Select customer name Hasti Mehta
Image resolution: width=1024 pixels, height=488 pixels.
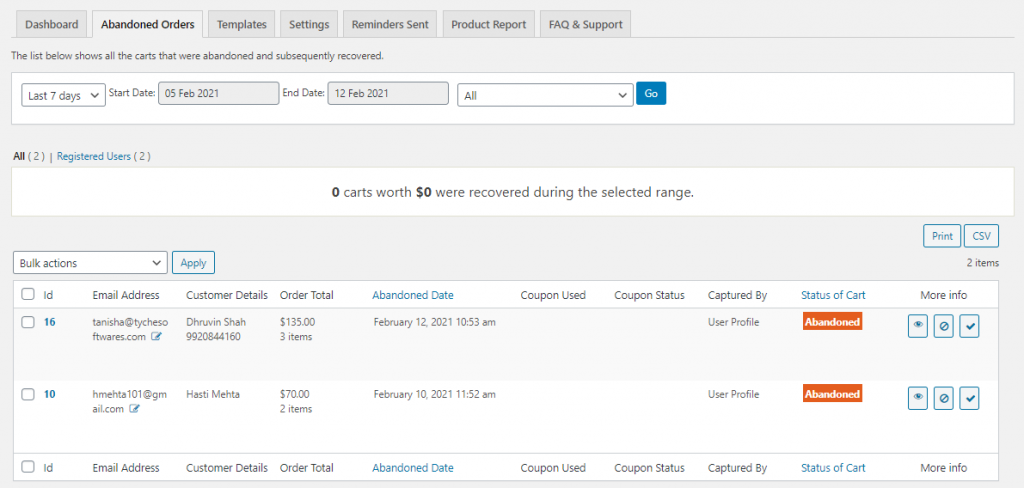point(213,394)
